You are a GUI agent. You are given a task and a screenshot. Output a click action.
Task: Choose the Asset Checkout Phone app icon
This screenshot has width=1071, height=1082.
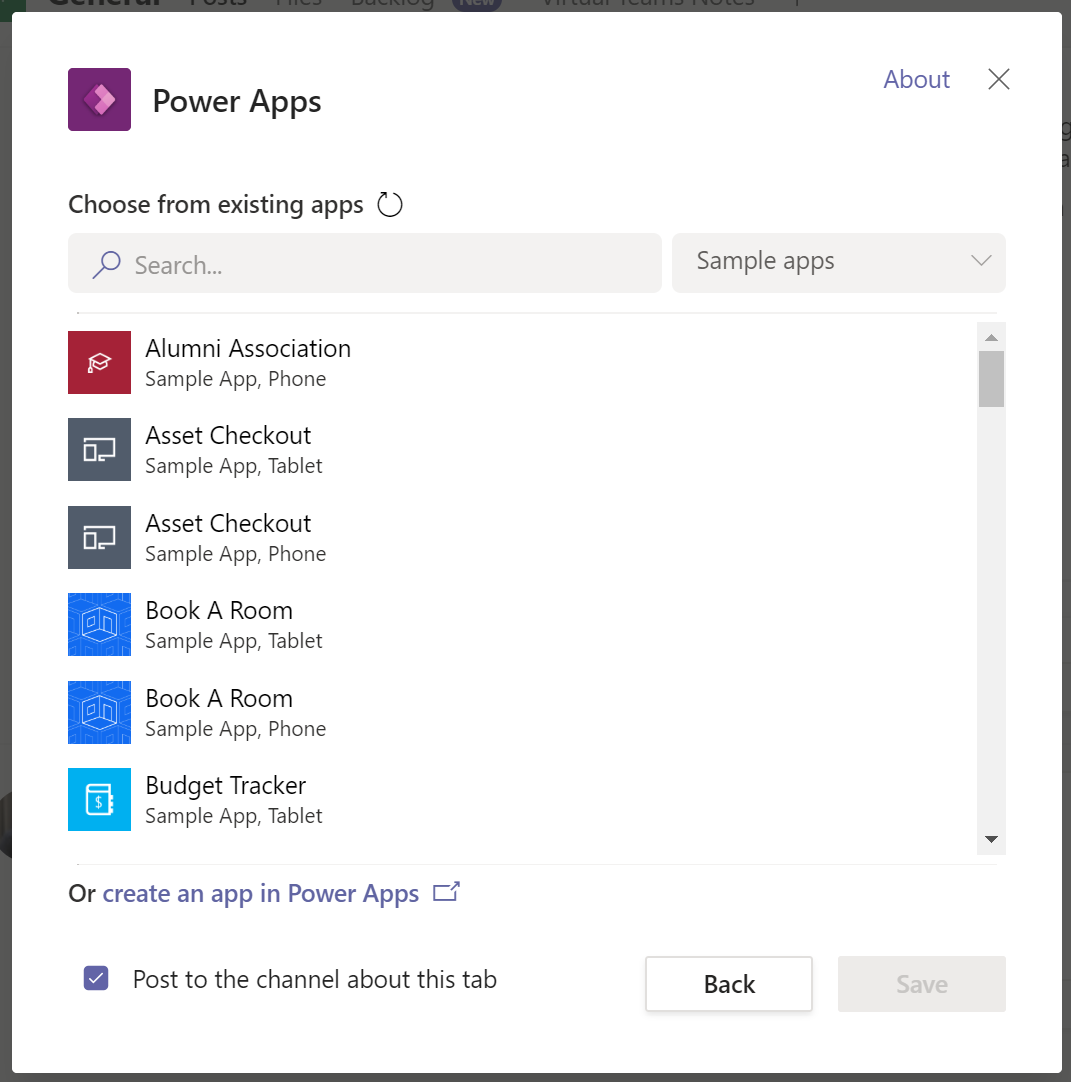pyautogui.click(x=99, y=537)
